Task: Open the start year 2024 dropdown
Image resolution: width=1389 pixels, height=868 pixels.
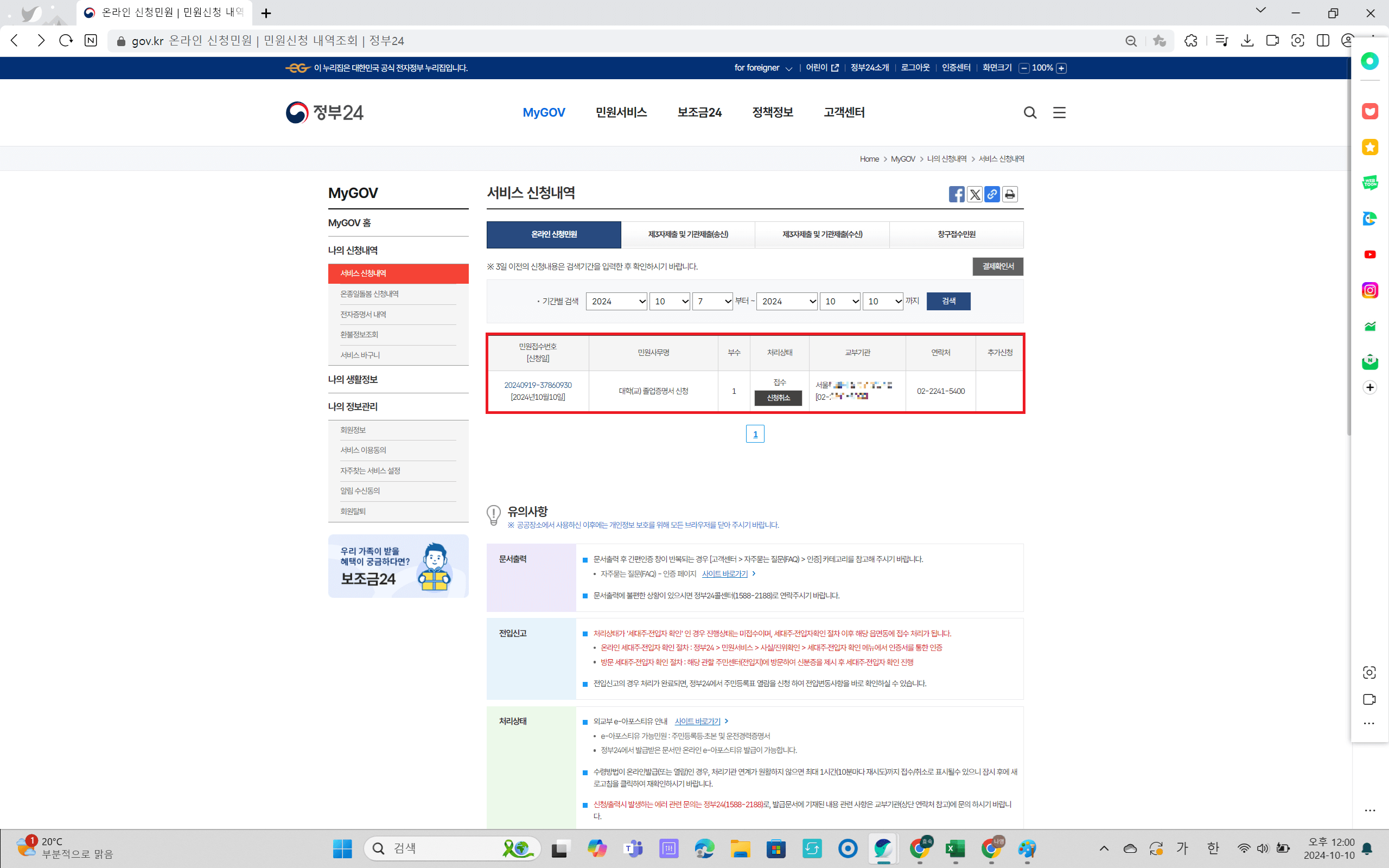Action: [616, 302]
